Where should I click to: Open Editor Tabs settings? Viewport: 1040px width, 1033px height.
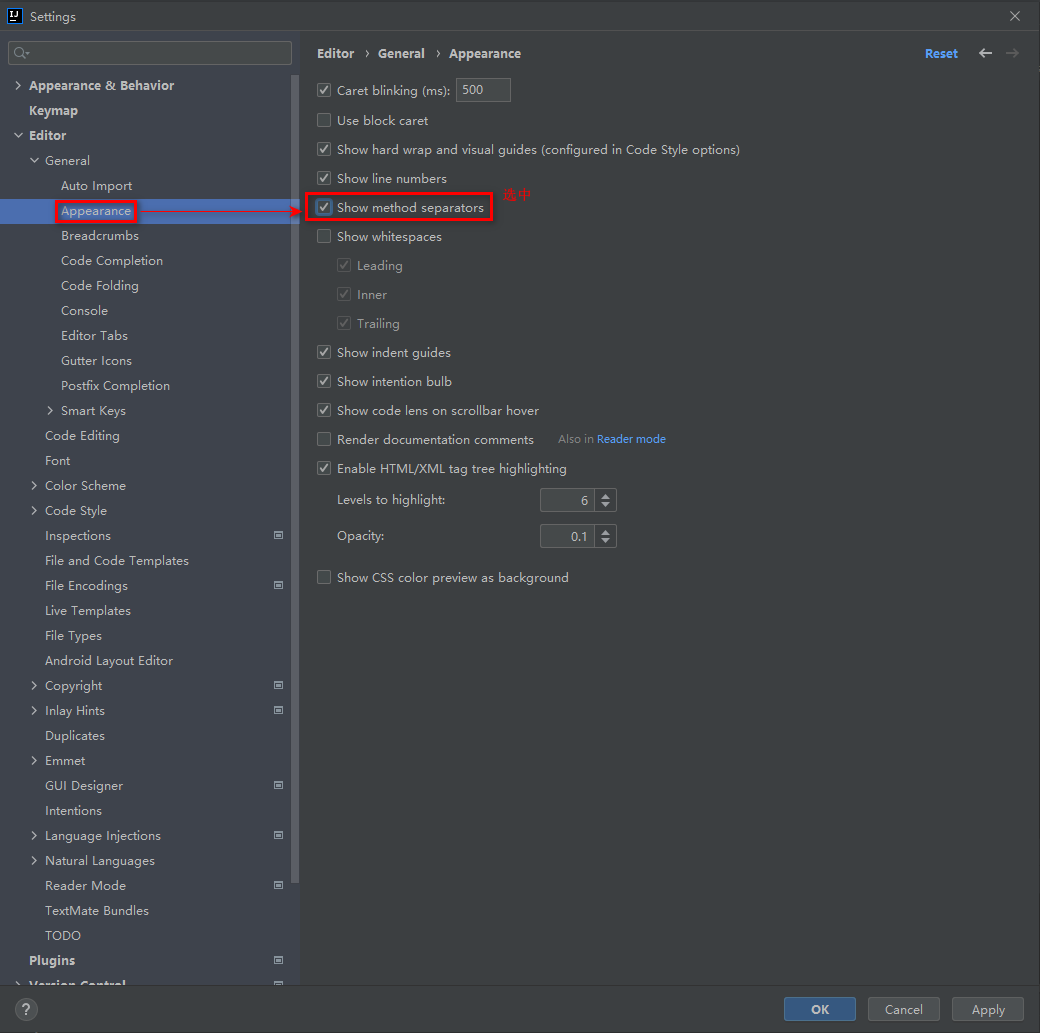[x=94, y=336]
